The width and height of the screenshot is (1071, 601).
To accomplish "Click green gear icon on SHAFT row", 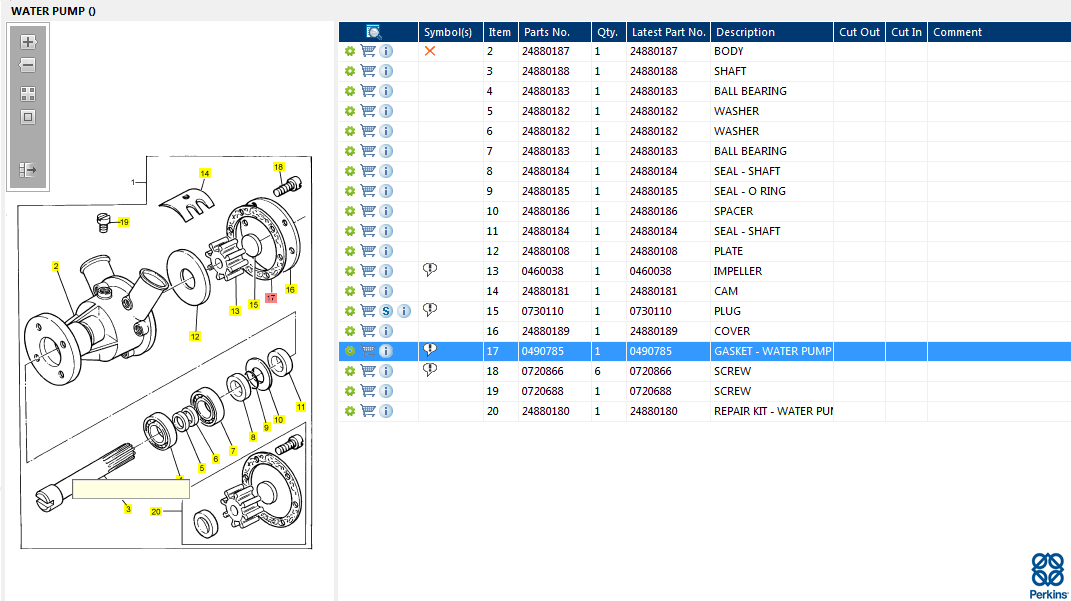I will point(350,71).
